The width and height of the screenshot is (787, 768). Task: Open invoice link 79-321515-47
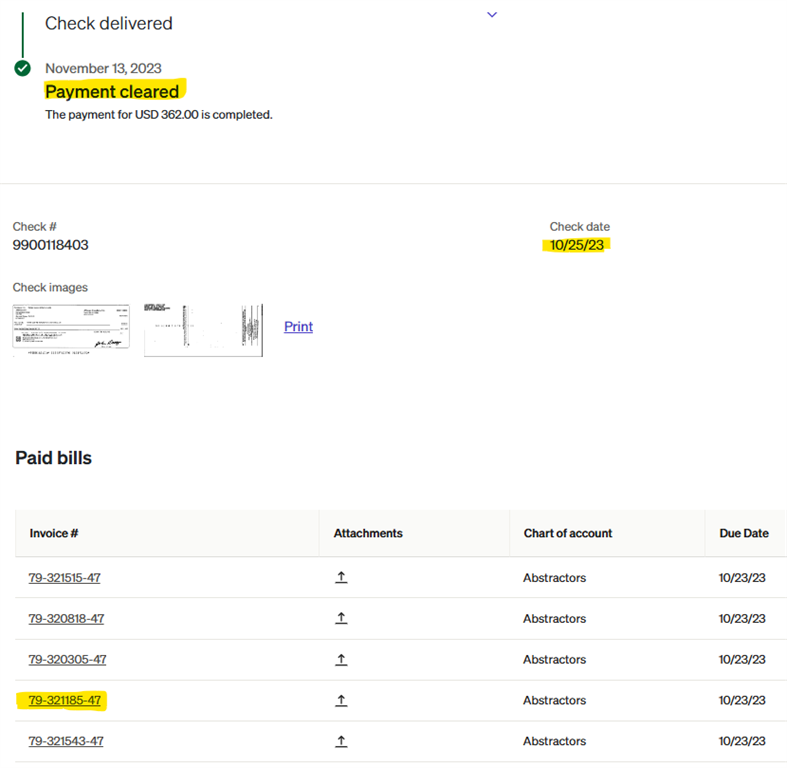pos(66,578)
